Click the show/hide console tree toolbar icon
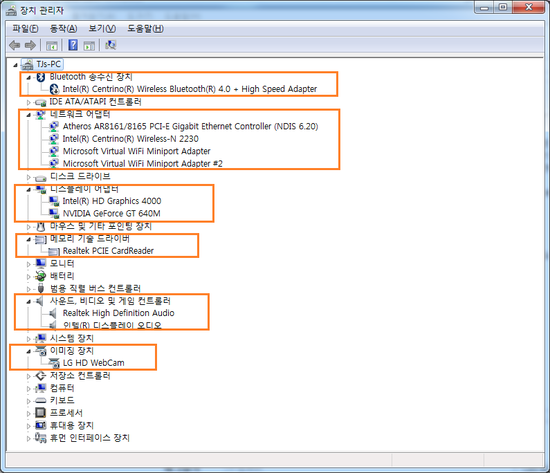Image resolution: width=550 pixels, height=473 pixels. tap(52, 46)
